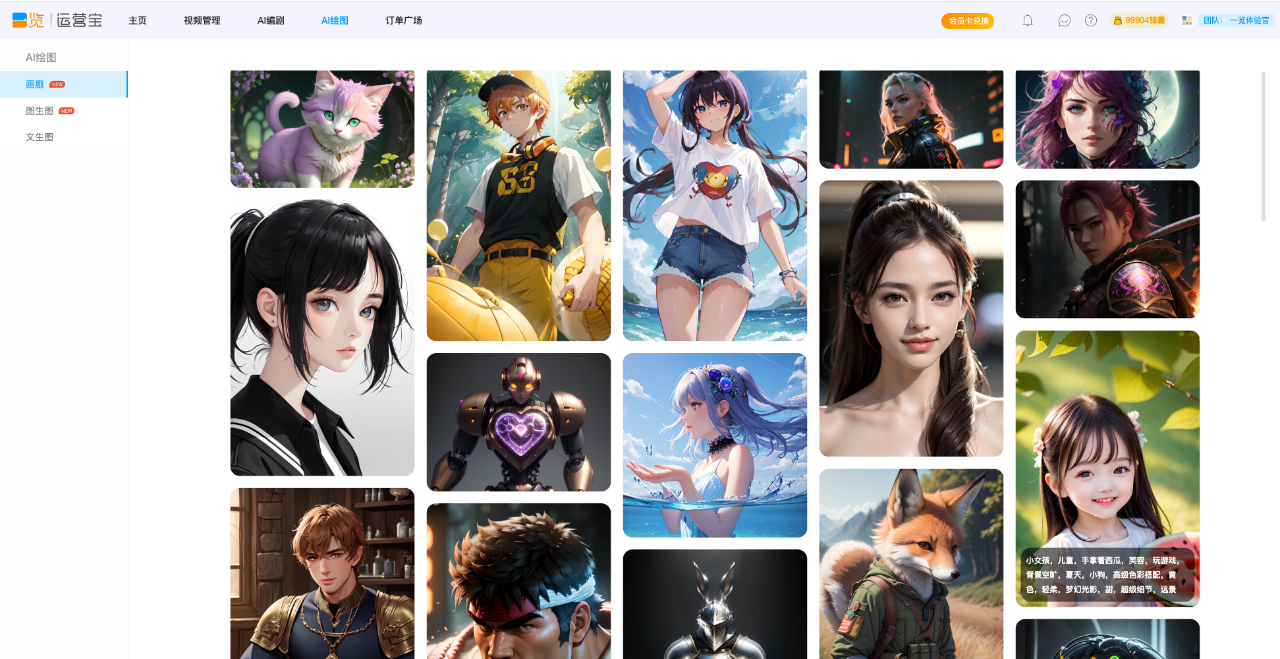Viewport: 1280px width, 659px height.
Task: Open the fox in green jacket image
Action: coord(911,564)
